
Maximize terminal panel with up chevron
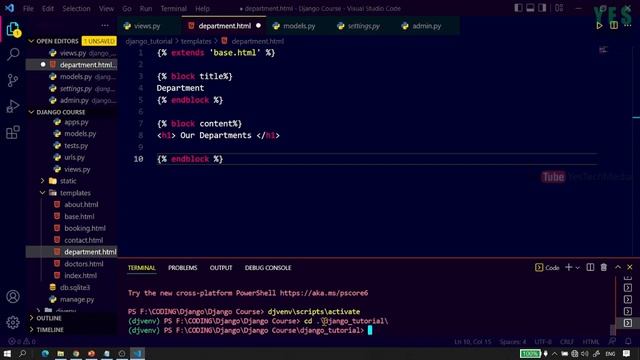pyautogui.click(x=618, y=267)
